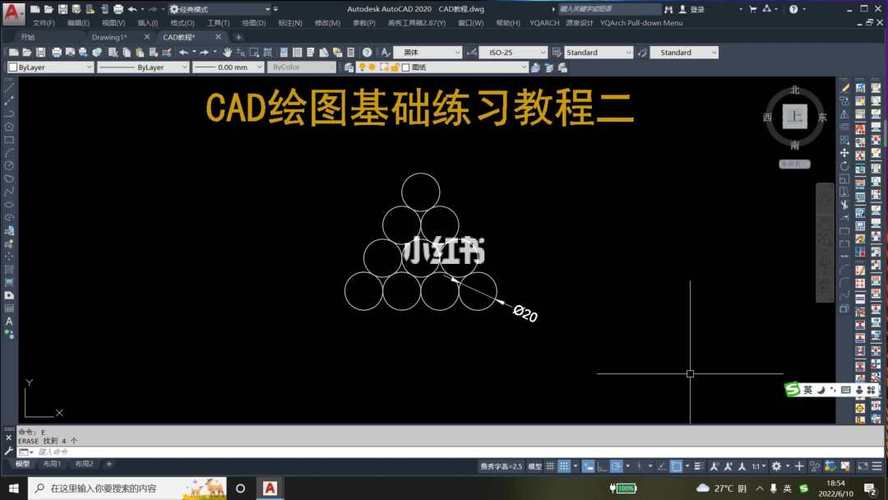Click the Help question mark icon

[793, 9]
